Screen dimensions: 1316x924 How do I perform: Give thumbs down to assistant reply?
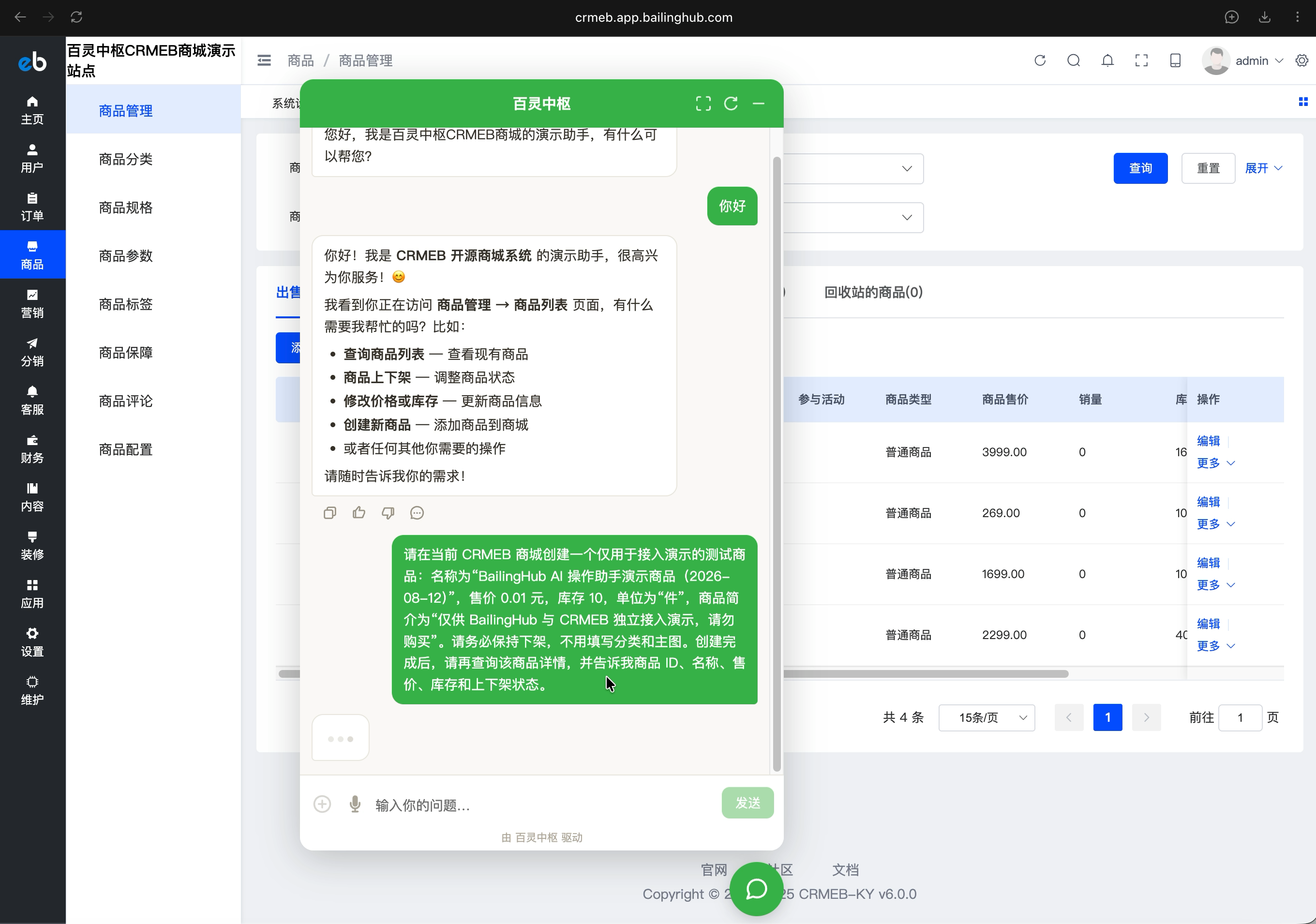pyautogui.click(x=388, y=512)
